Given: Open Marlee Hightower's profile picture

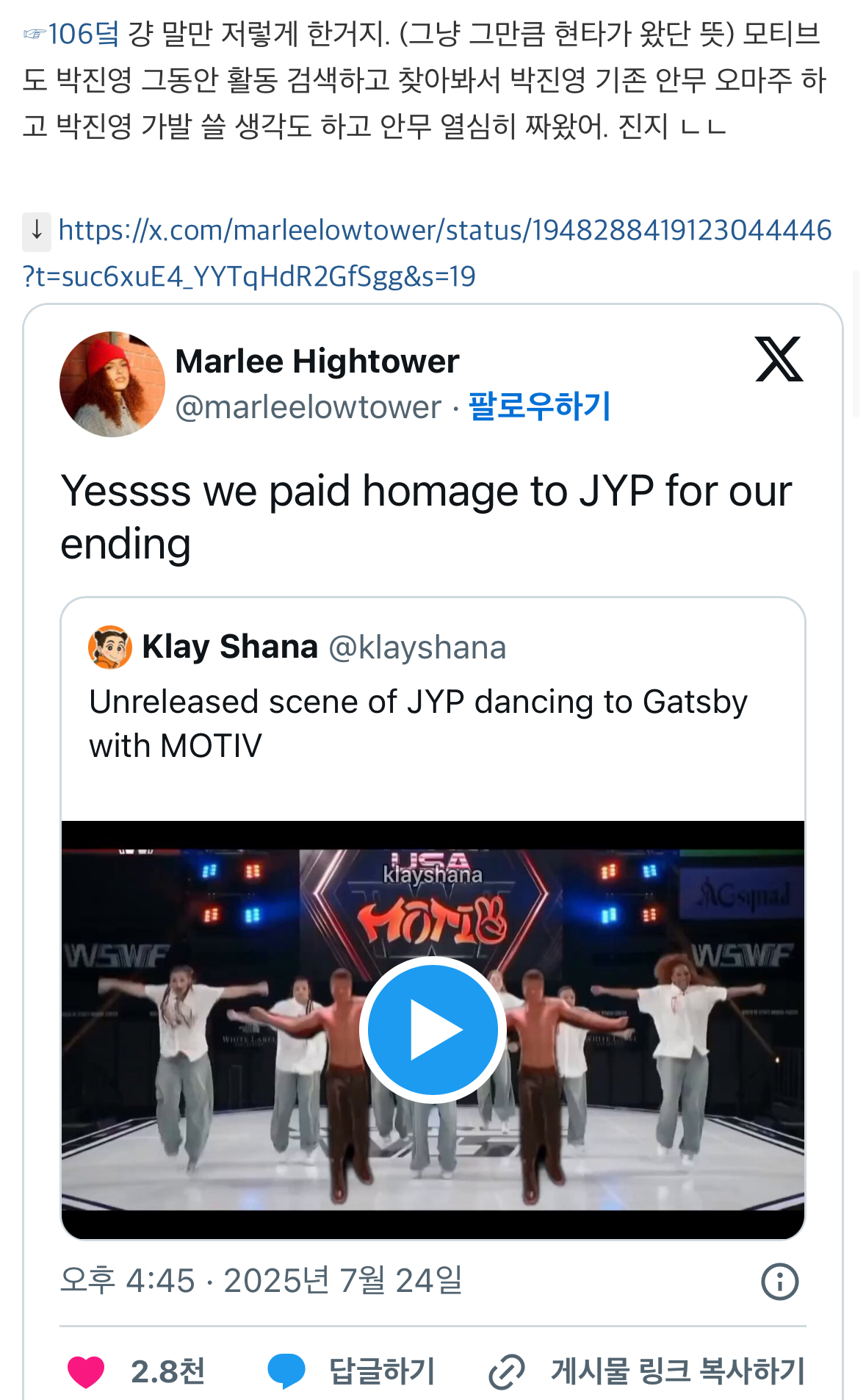Looking at the screenshot, I should [112, 384].
